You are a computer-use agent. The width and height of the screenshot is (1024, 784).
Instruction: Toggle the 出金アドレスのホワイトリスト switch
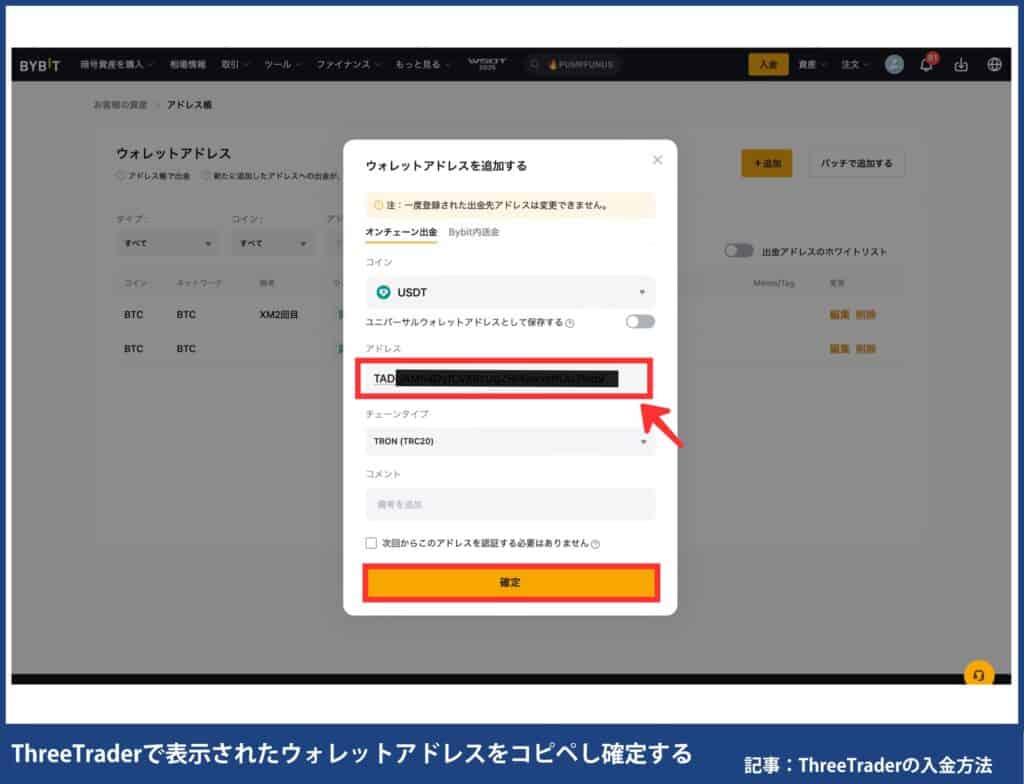(x=739, y=251)
